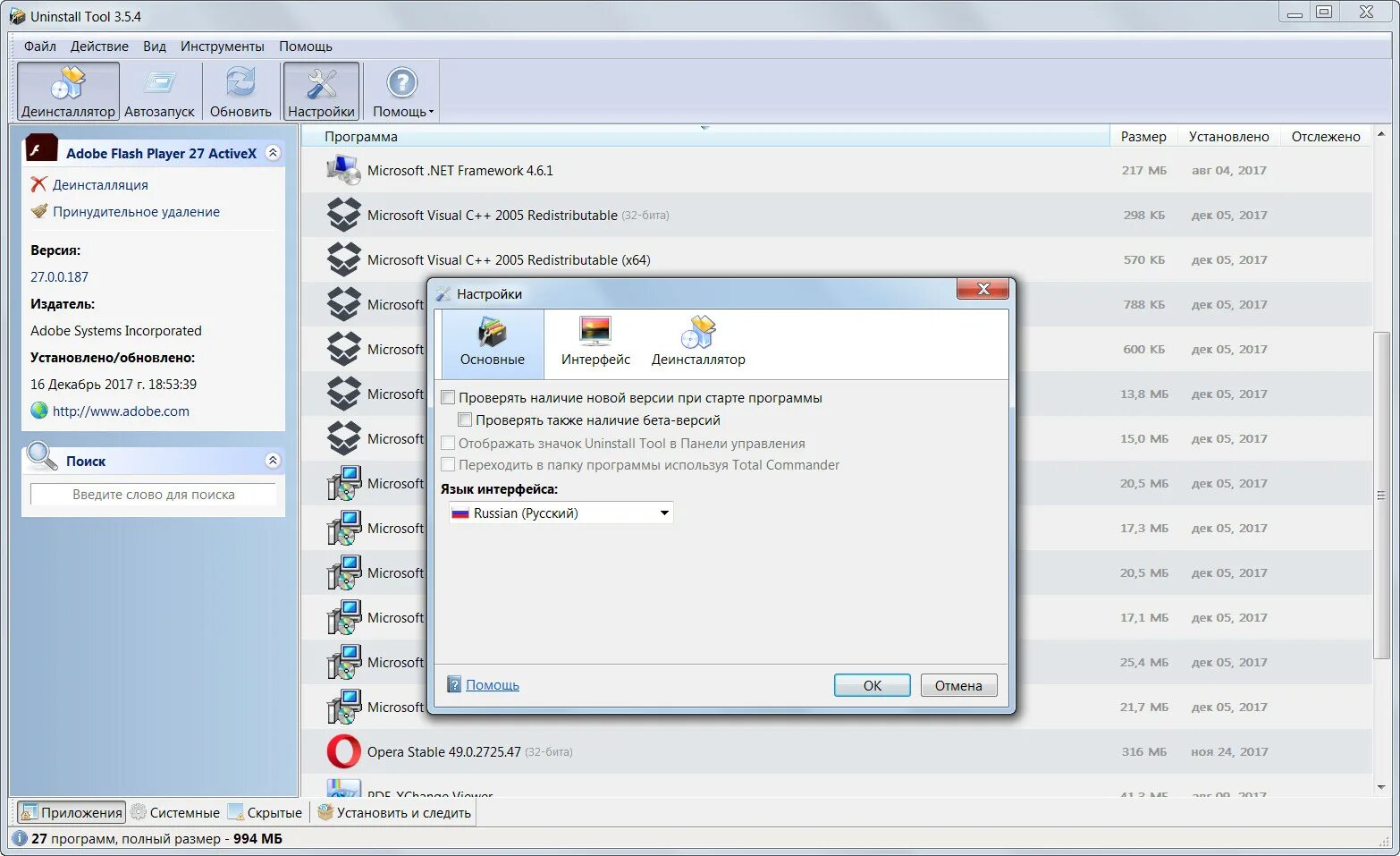Close the Настройки dialog

[983, 289]
